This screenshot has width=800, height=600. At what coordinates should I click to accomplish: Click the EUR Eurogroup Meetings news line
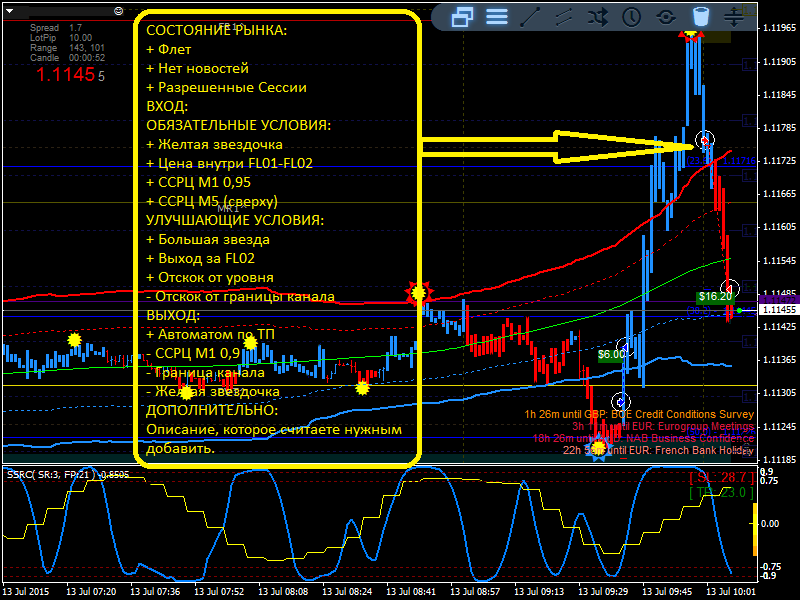point(663,426)
